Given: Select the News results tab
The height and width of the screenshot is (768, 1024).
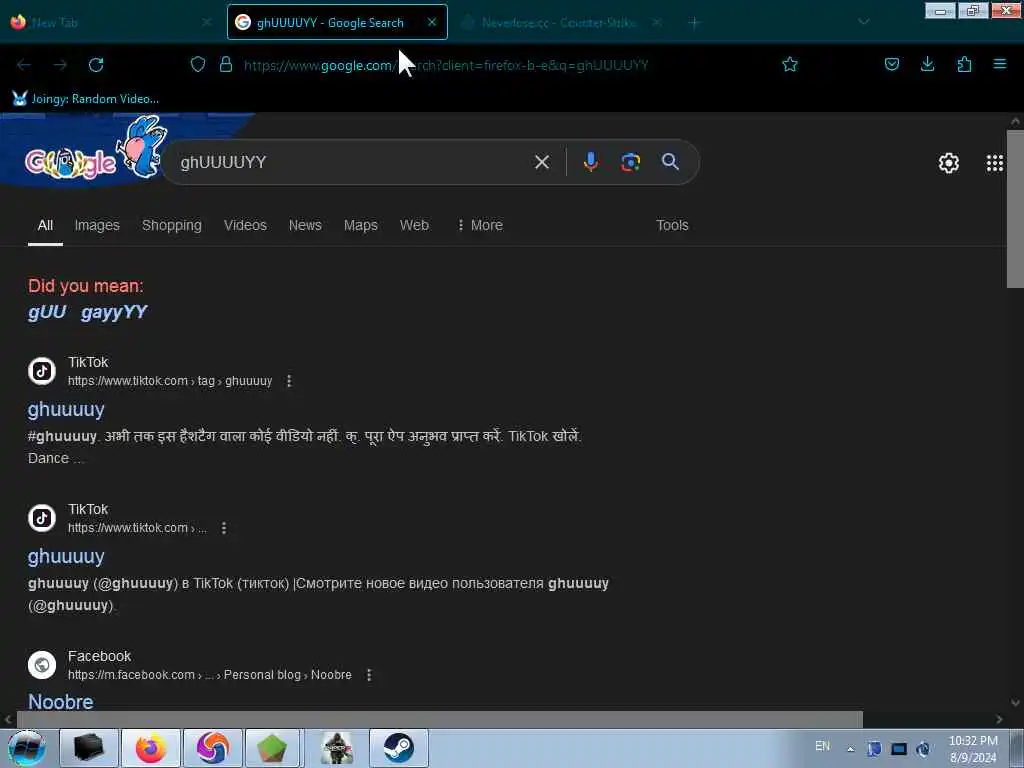Looking at the screenshot, I should (x=305, y=225).
